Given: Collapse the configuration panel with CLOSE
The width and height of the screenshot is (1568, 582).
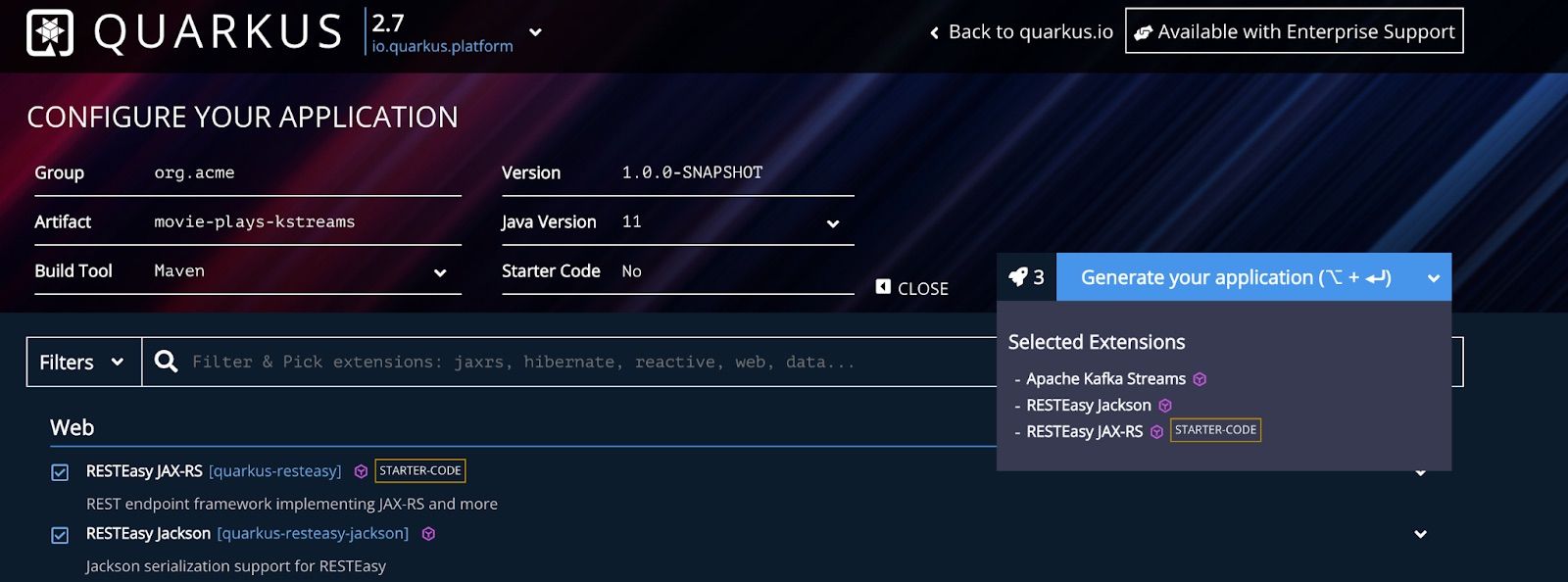Looking at the screenshot, I should 911,288.
